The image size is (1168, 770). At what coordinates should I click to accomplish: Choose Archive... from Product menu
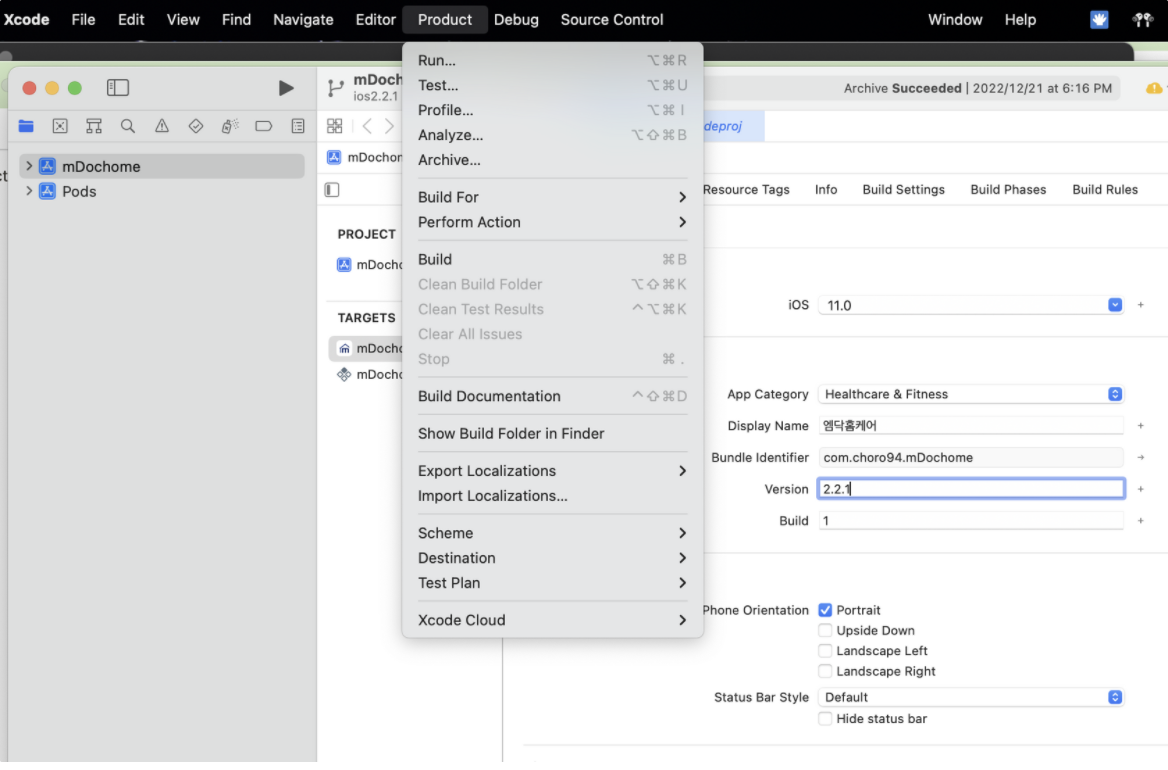(552, 160)
